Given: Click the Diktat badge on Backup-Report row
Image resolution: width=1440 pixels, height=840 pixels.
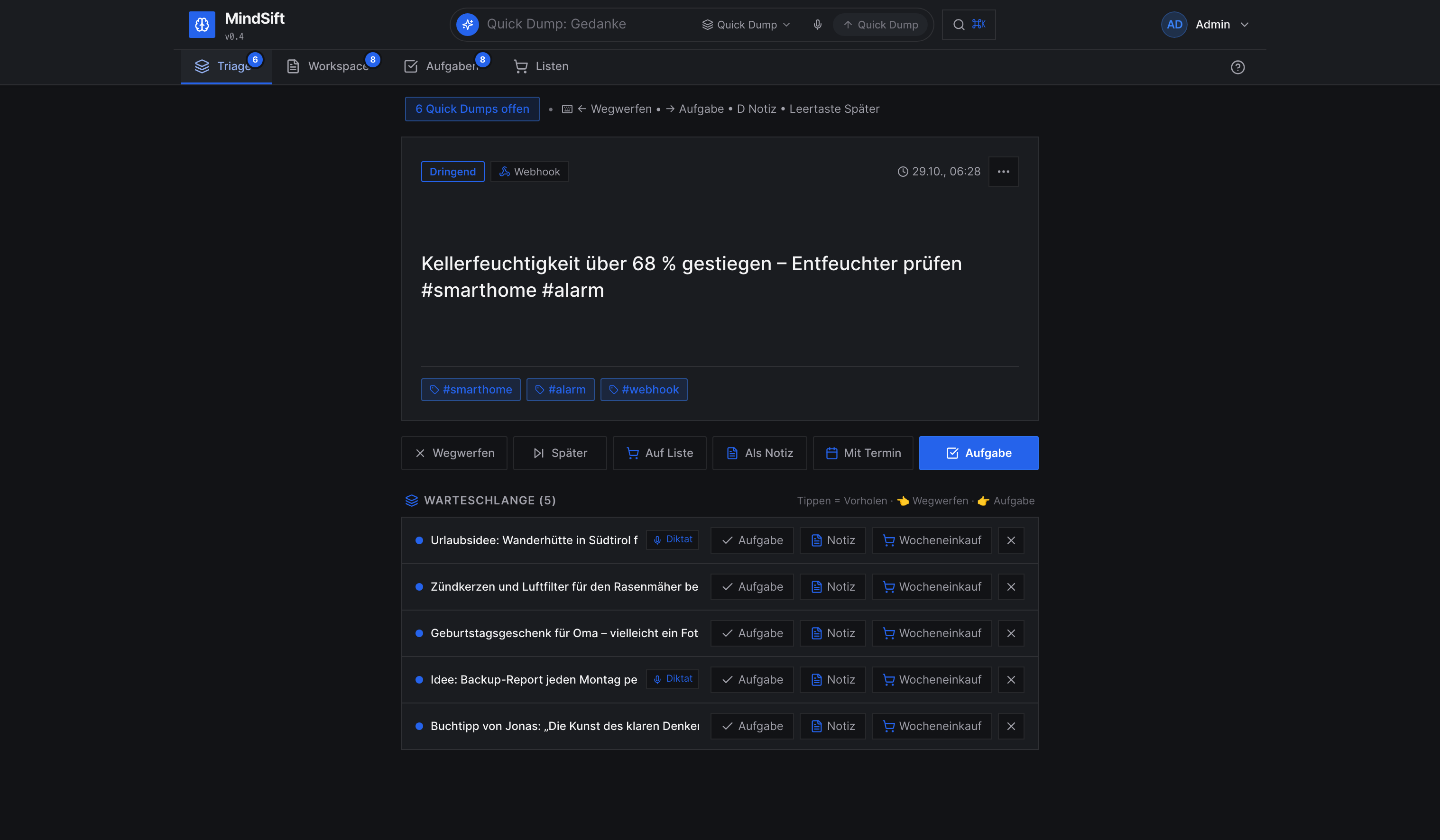Looking at the screenshot, I should (673, 679).
